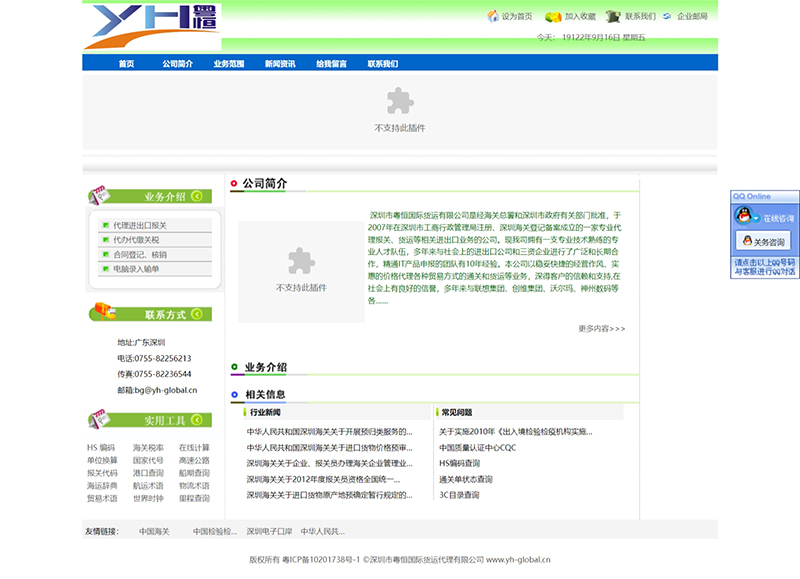Click the round arrow icon in 实用工具 header

(196, 420)
